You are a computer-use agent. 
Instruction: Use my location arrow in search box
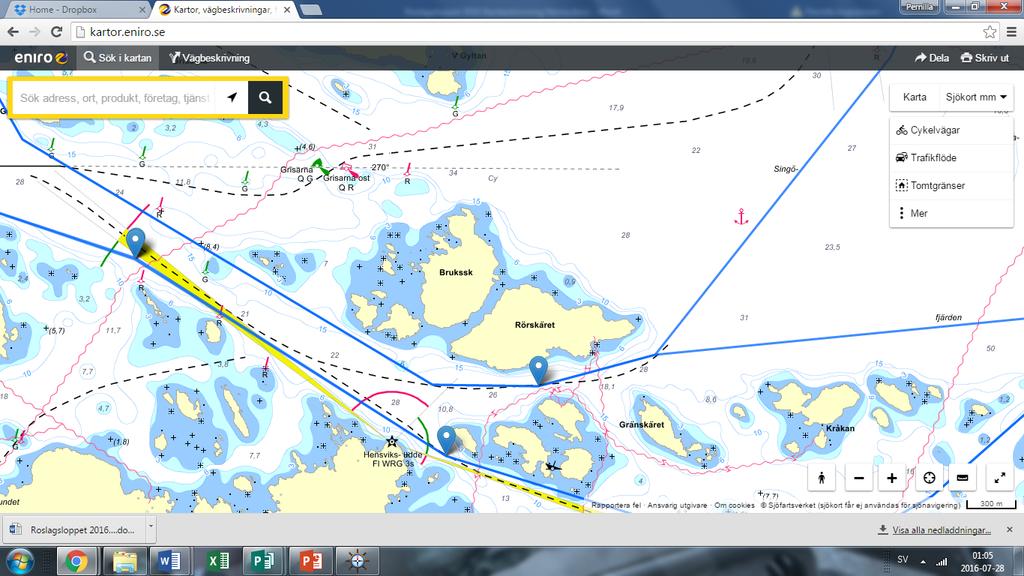click(232, 98)
